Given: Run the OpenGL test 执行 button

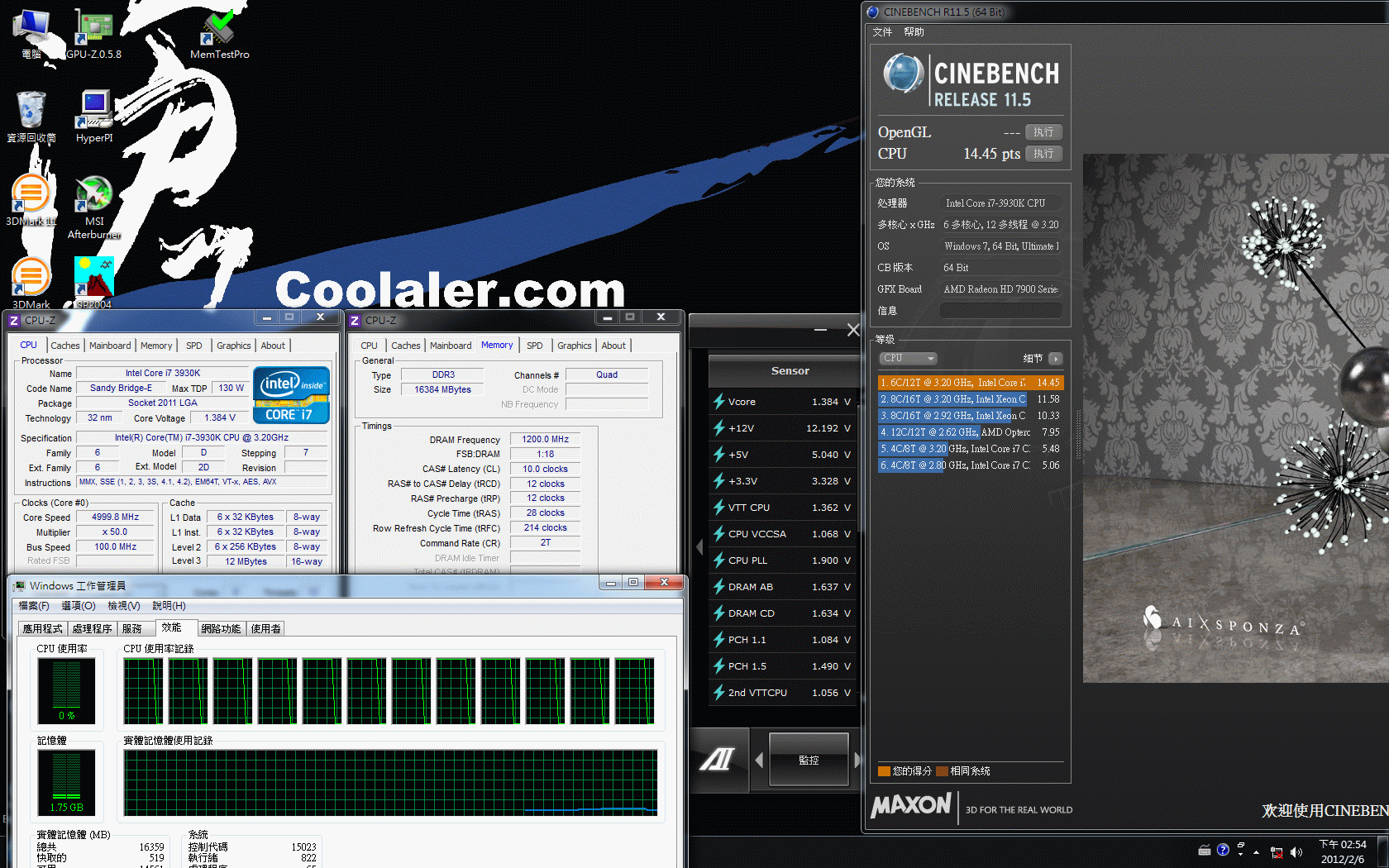Looking at the screenshot, I should 1043,132.
